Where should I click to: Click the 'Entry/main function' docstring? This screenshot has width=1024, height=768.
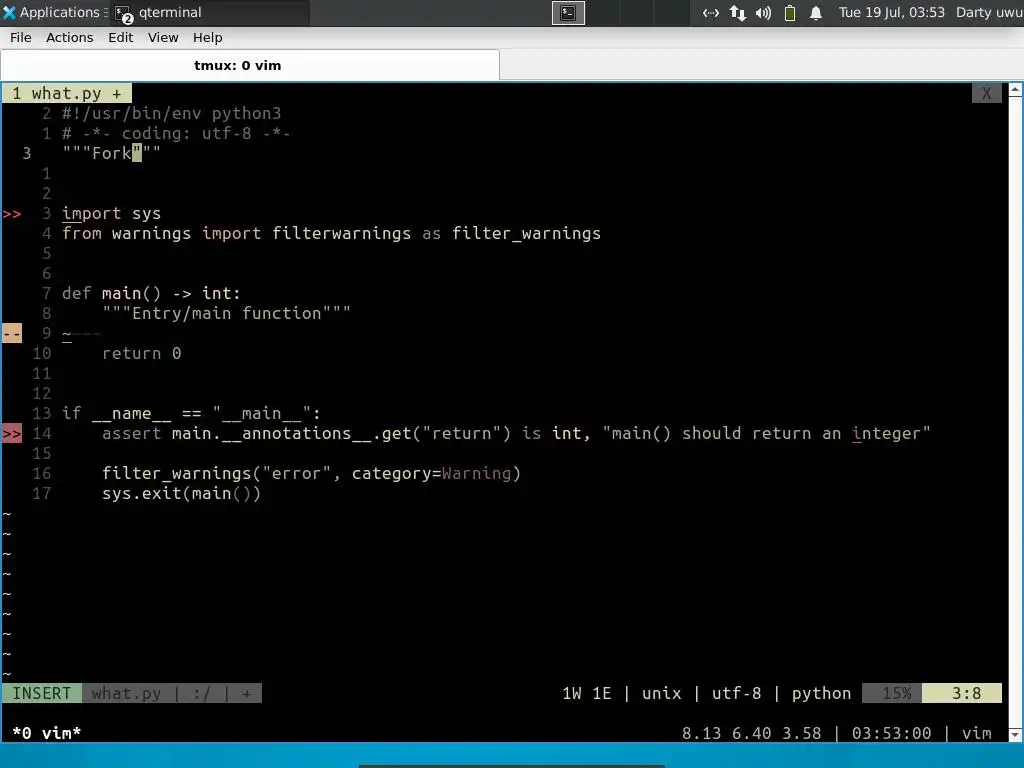[x=226, y=313]
